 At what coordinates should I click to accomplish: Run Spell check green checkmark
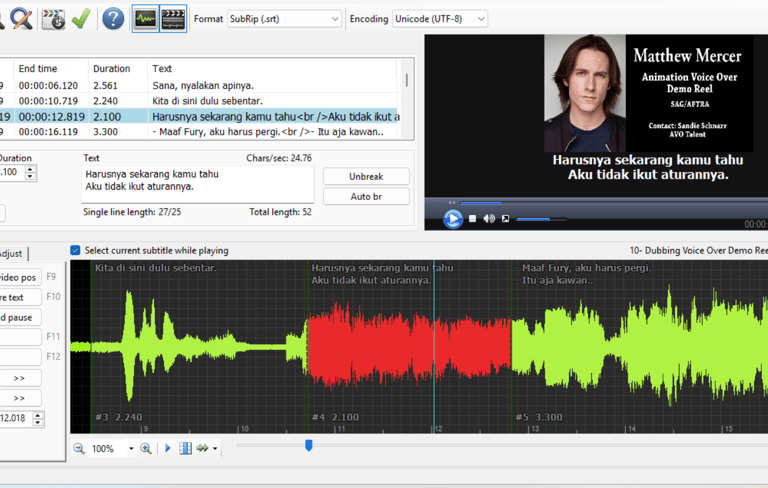[x=81, y=19]
